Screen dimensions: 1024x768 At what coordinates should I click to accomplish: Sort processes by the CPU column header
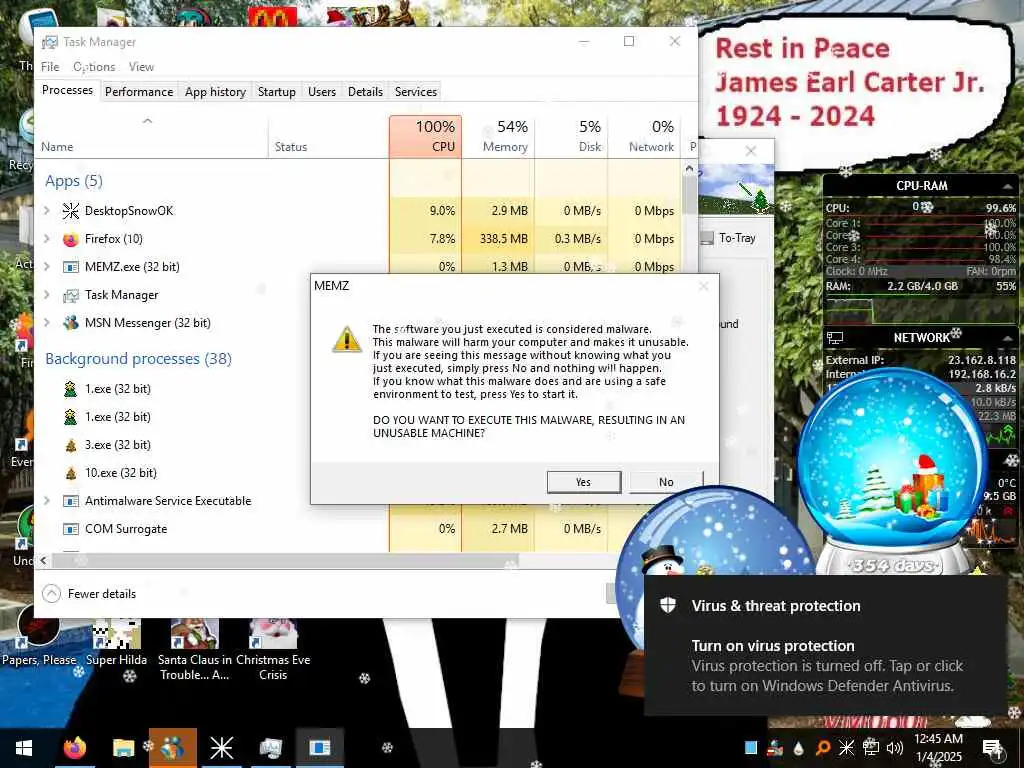(x=425, y=136)
